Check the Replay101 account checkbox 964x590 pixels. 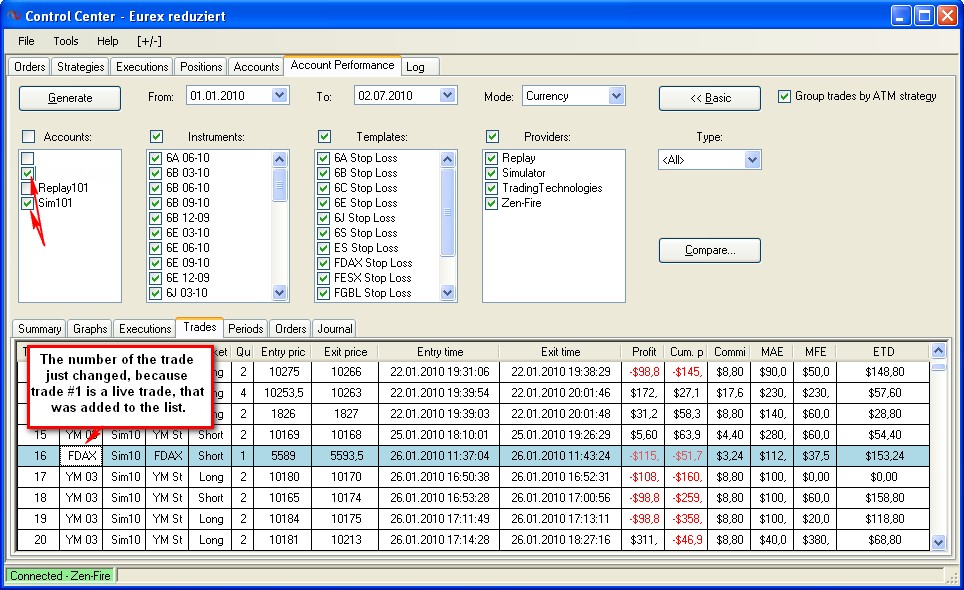click(x=27, y=188)
